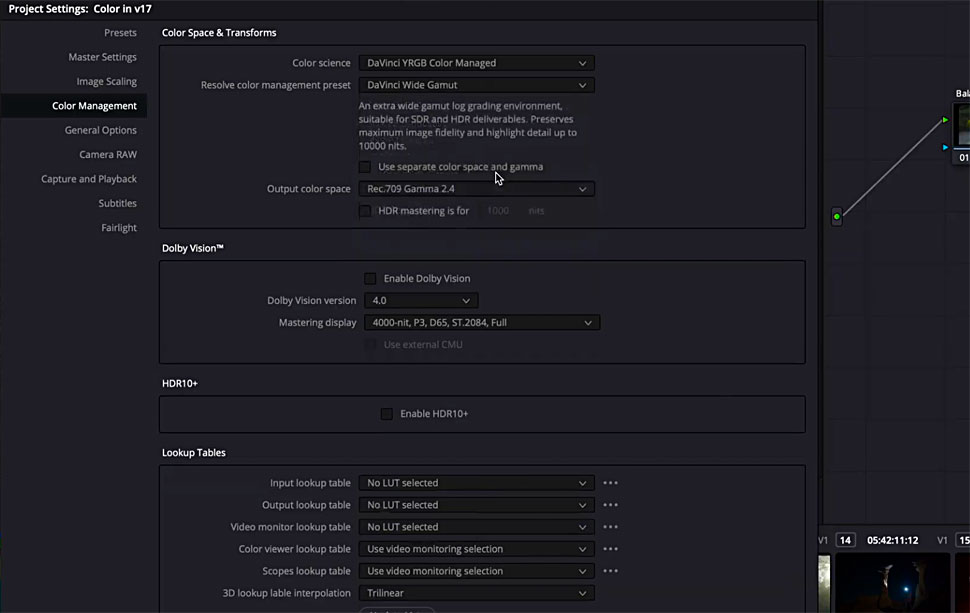Click Output lookup table more options dots
This screenshot has width=970, height=613.
[611, 505]
